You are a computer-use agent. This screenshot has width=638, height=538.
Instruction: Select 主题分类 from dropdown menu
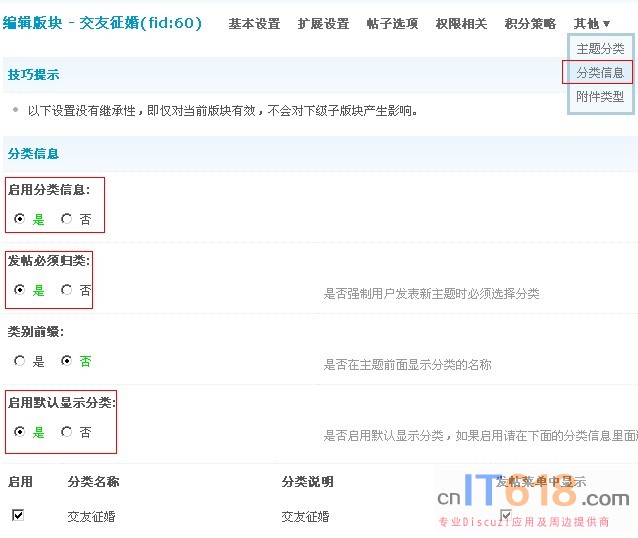click(x=600, y=49)
